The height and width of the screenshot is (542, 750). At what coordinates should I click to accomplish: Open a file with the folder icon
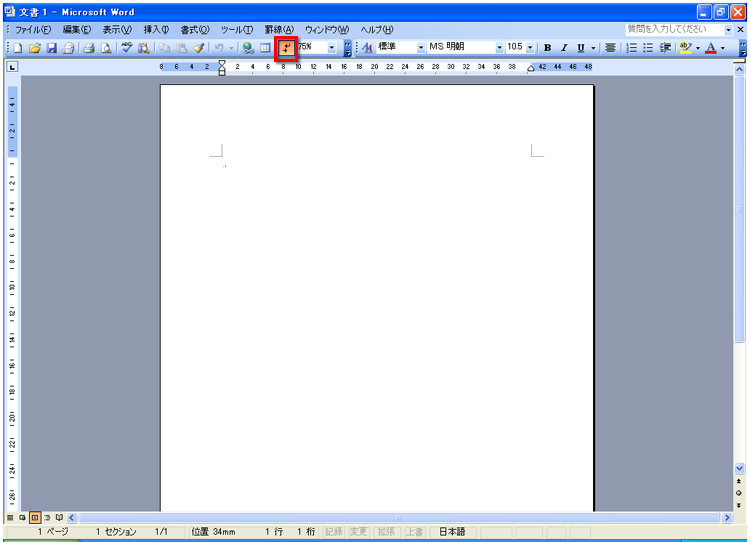[x=34, y=48]
